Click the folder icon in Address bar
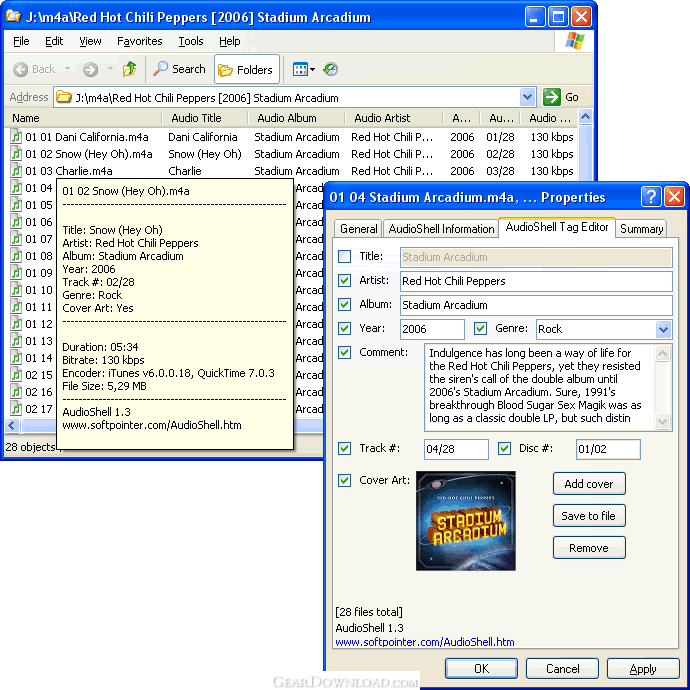This screenshot has height=690, width=690. coord(64,97)
